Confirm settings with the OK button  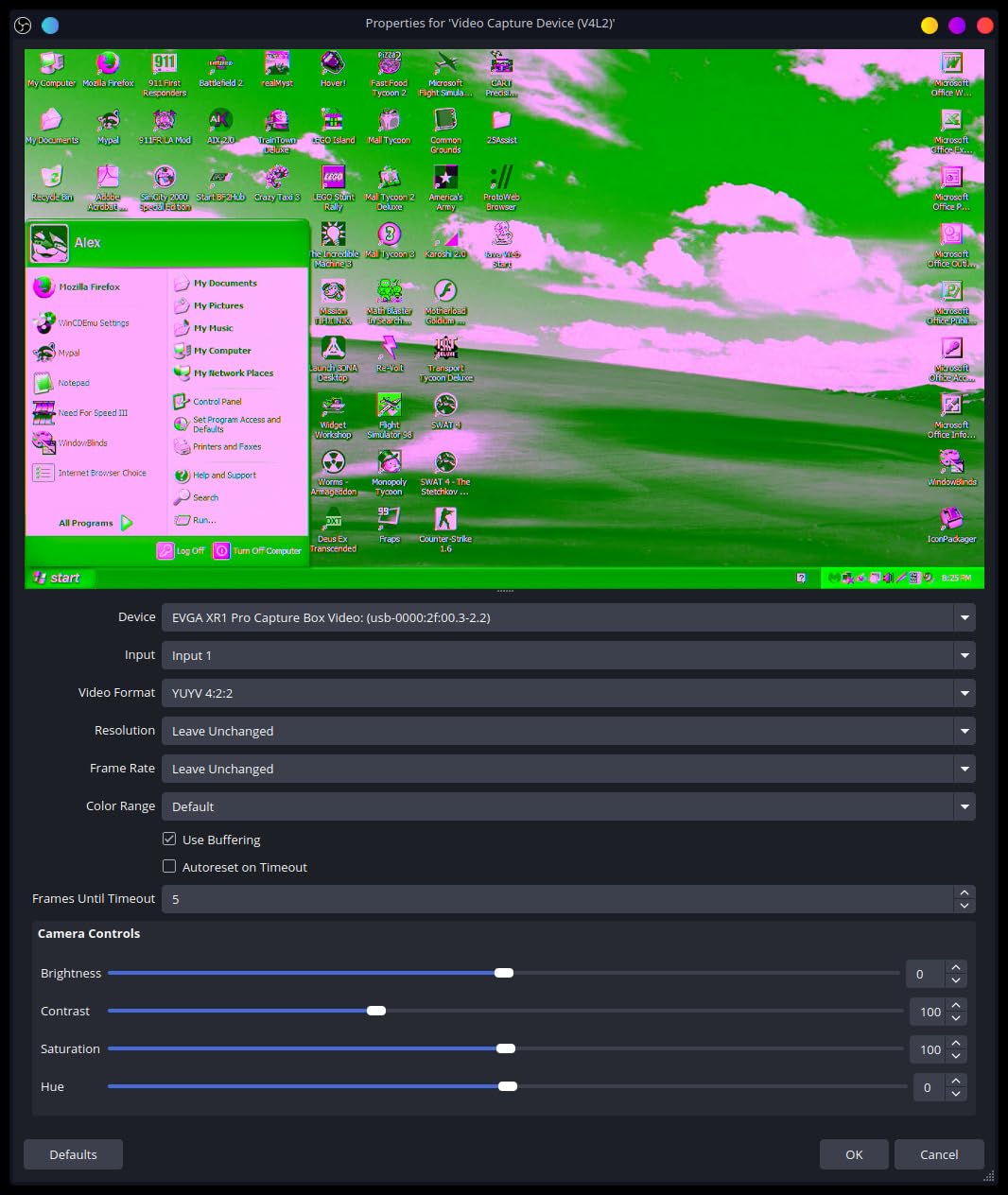(x=854, y=1154)
